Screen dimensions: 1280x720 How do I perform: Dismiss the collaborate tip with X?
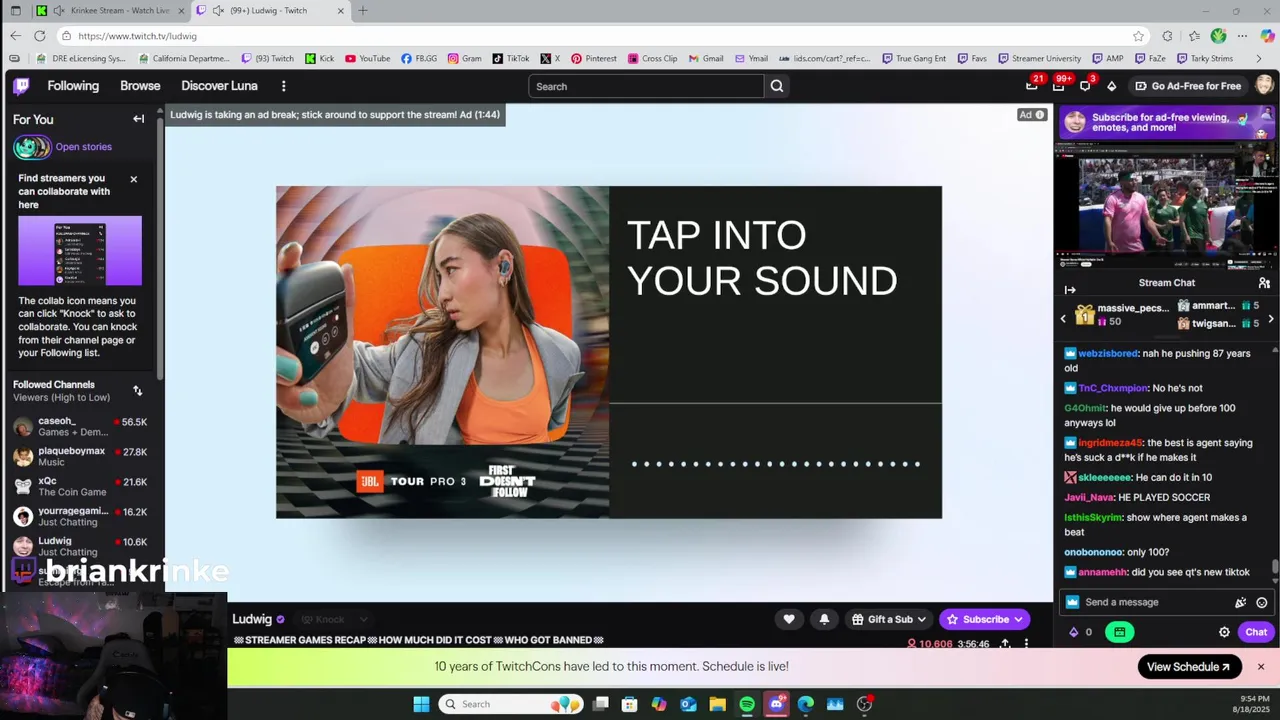tap(134, 179)
